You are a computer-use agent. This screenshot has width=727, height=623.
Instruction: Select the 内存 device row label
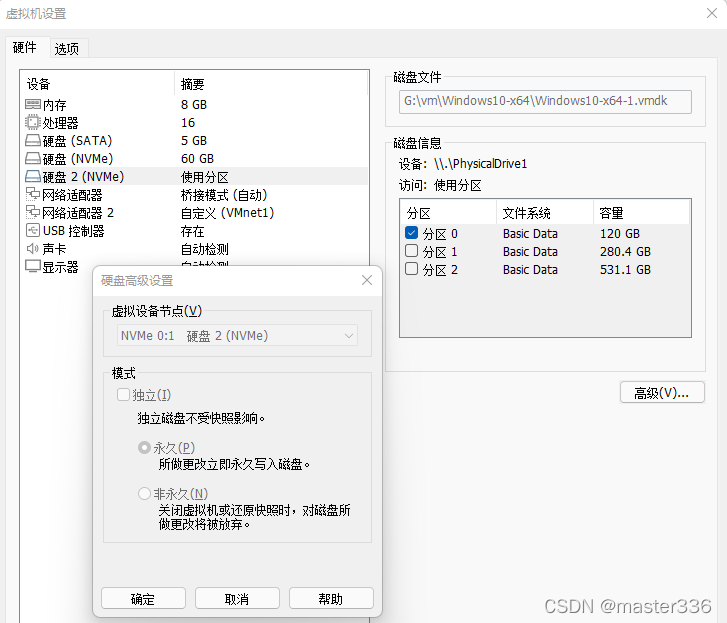tap(55, 105)
